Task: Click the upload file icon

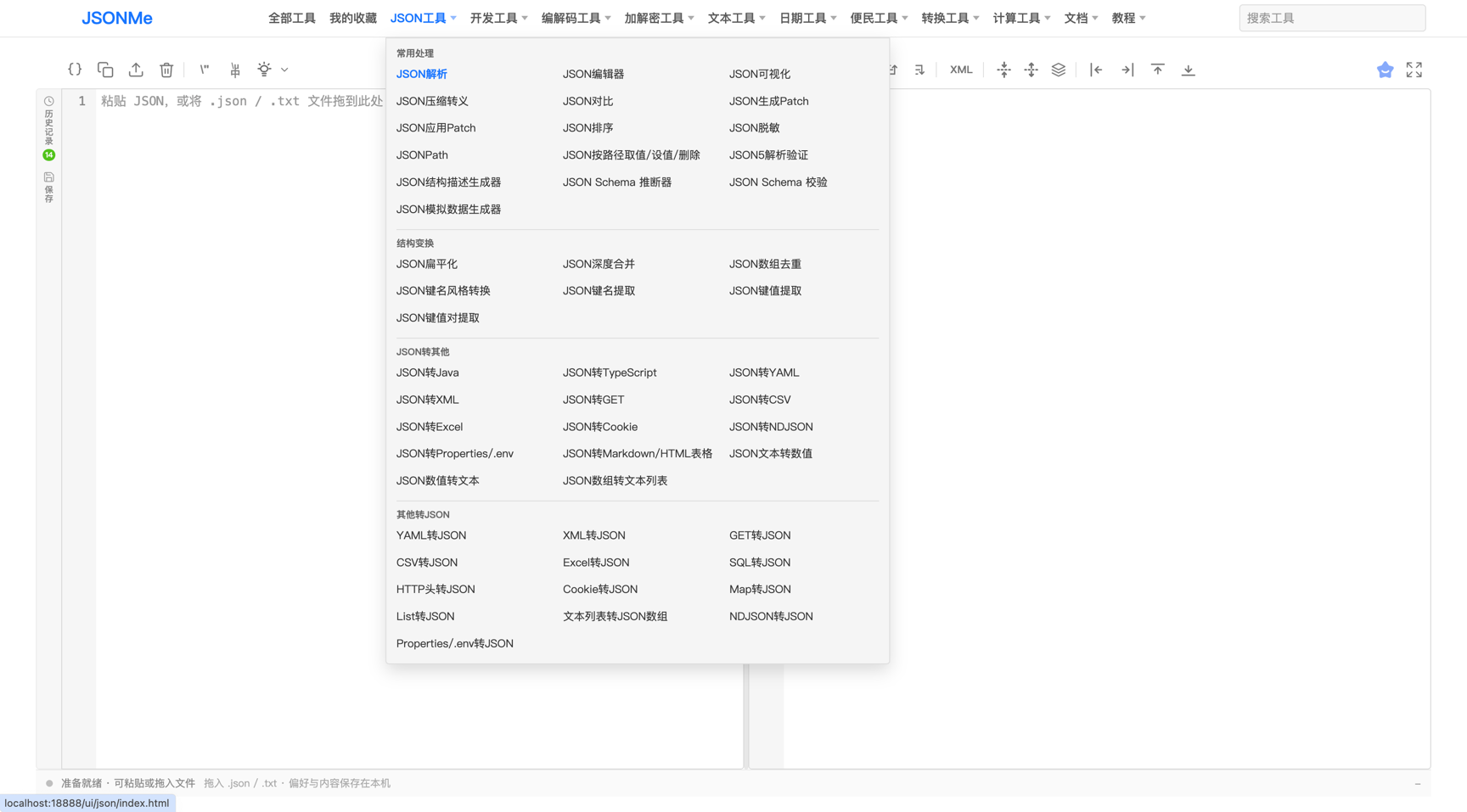Action: [x=136, y=70]
